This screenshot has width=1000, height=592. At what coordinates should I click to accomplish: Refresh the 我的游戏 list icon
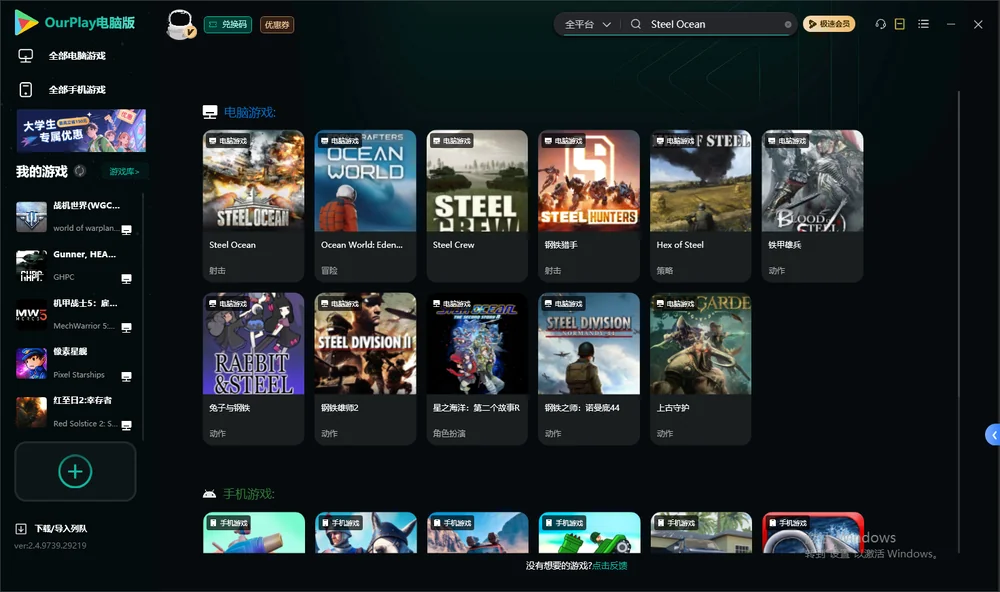click(x=80, y=171)
